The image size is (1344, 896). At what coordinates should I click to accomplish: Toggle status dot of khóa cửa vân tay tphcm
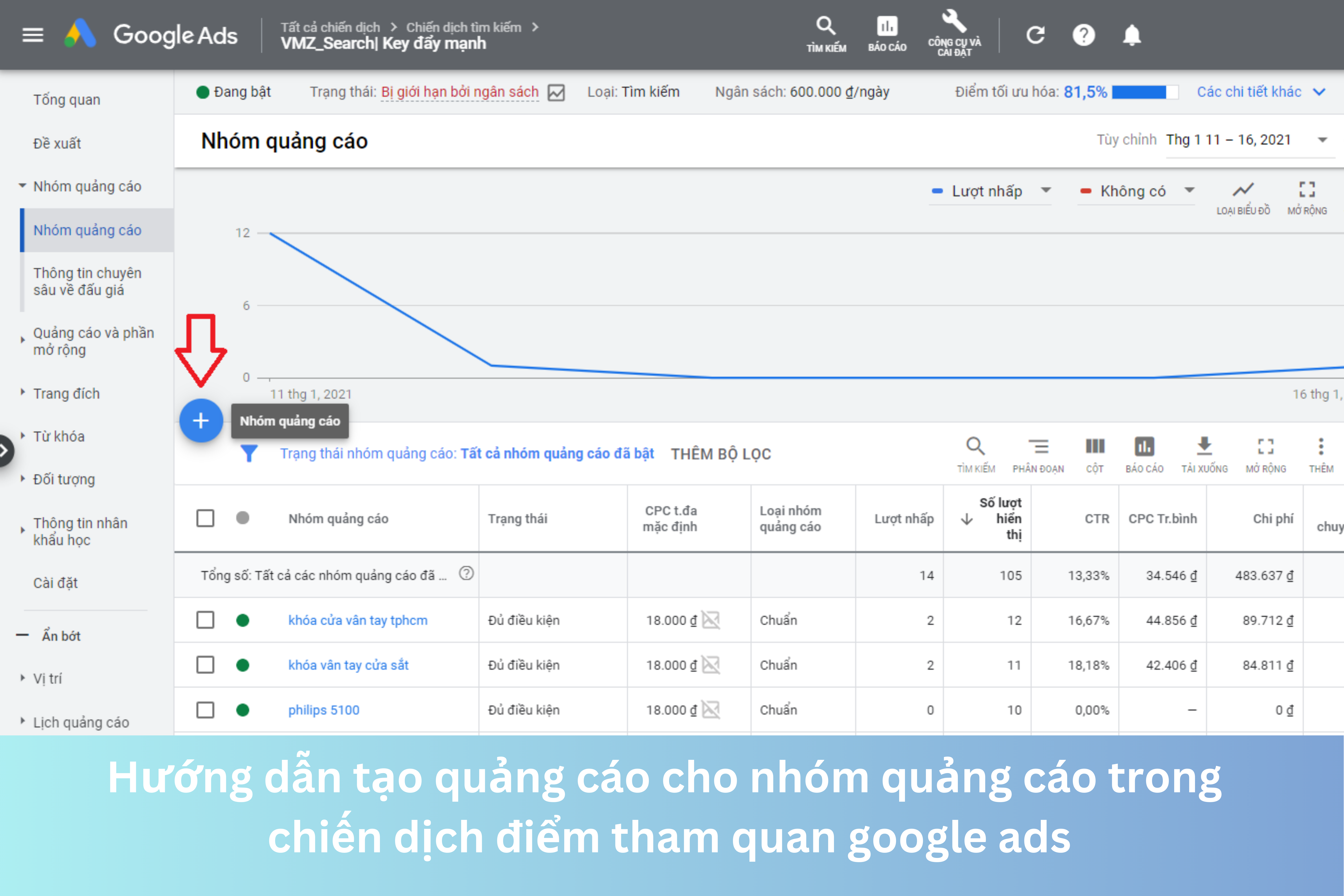pyautogui.click(x=243, y=620)
